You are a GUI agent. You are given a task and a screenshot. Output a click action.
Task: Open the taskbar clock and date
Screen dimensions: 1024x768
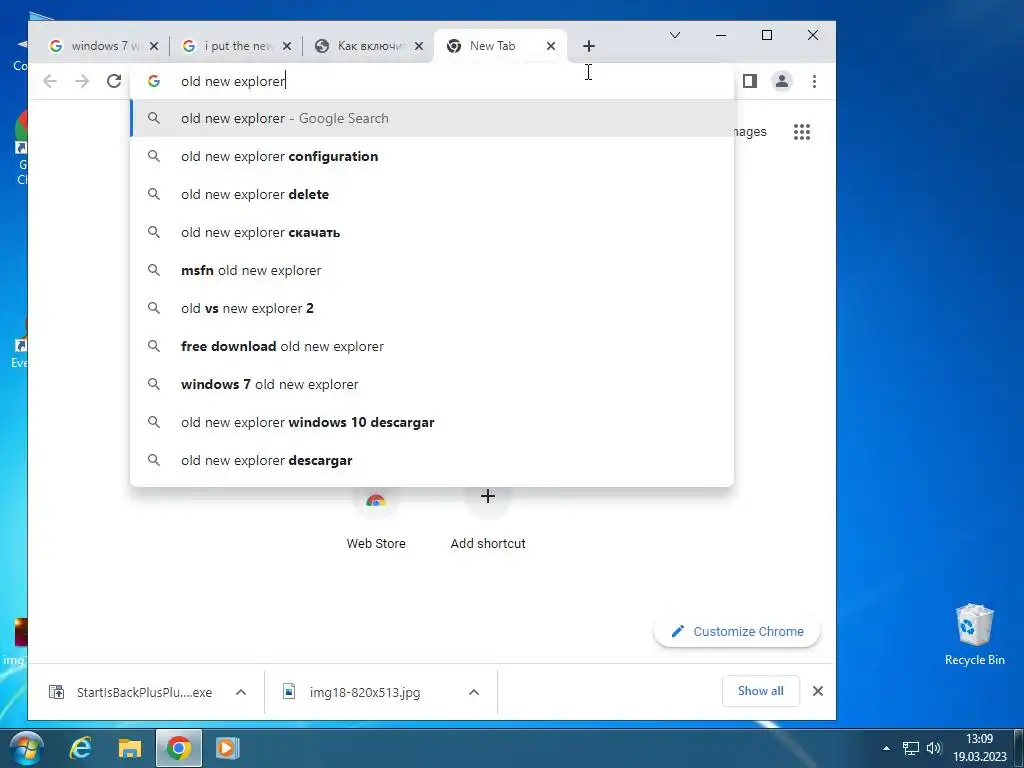point(980,748)
